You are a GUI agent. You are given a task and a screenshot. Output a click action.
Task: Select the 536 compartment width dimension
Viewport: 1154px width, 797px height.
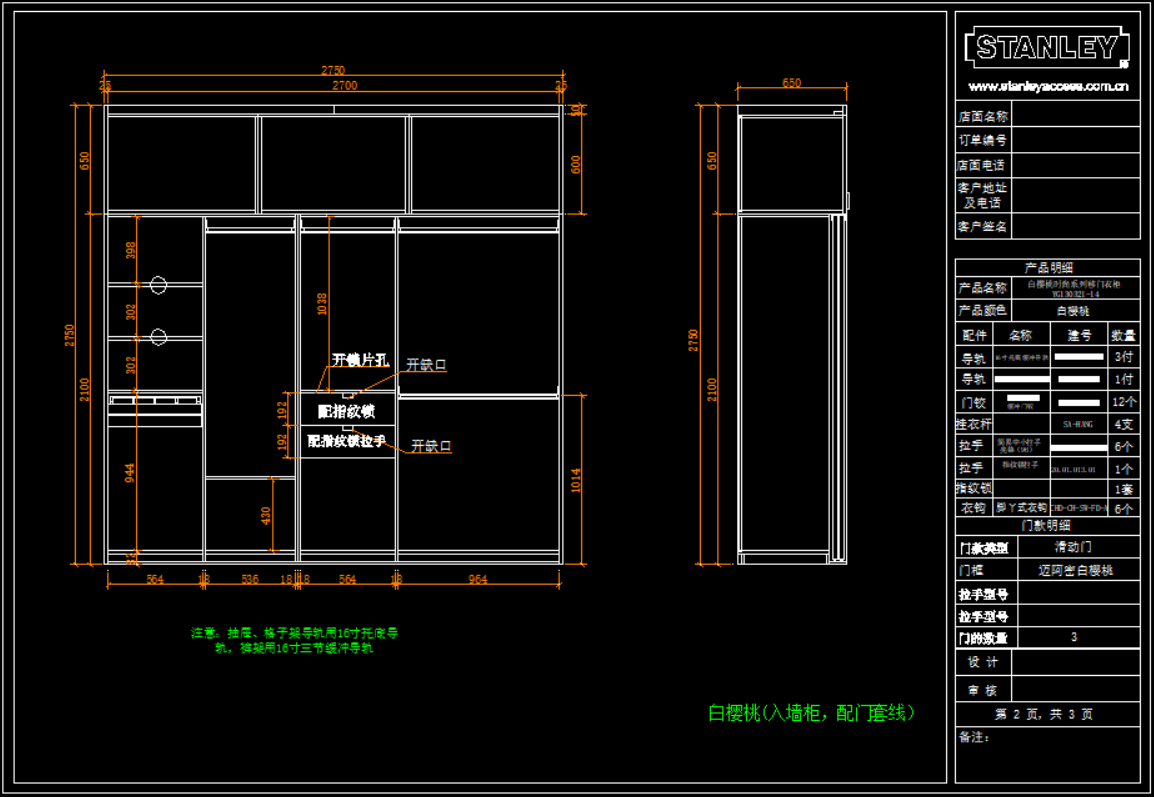pos(250,579)
